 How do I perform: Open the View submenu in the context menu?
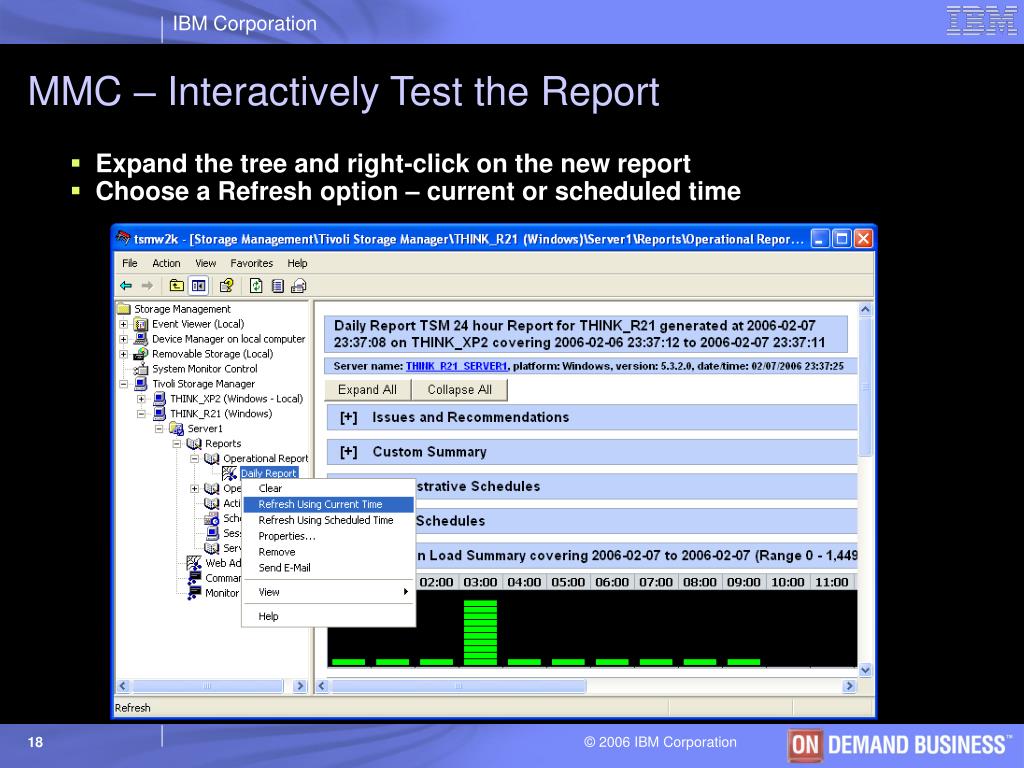[328, 592]
